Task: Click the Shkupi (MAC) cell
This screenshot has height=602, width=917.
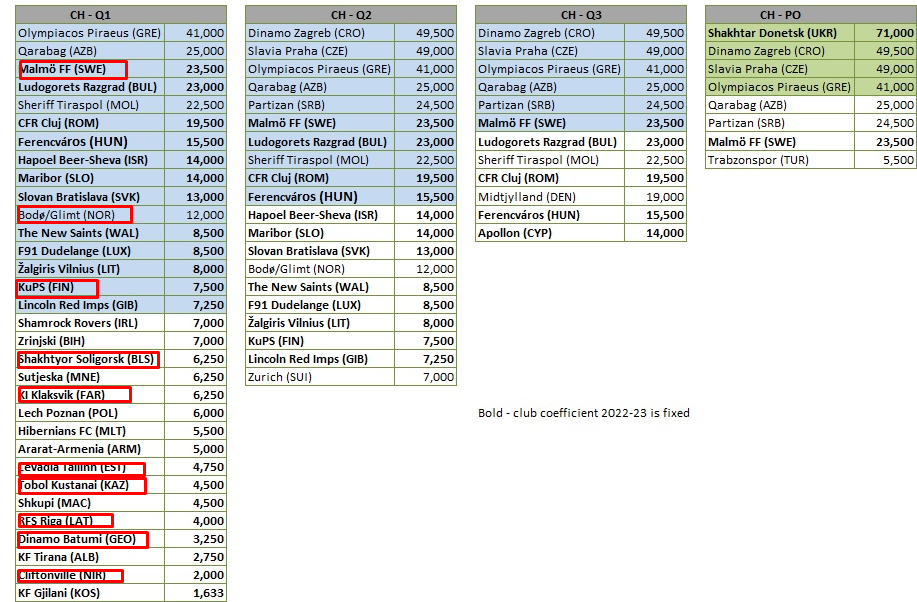Action: (x=90, y=503)
